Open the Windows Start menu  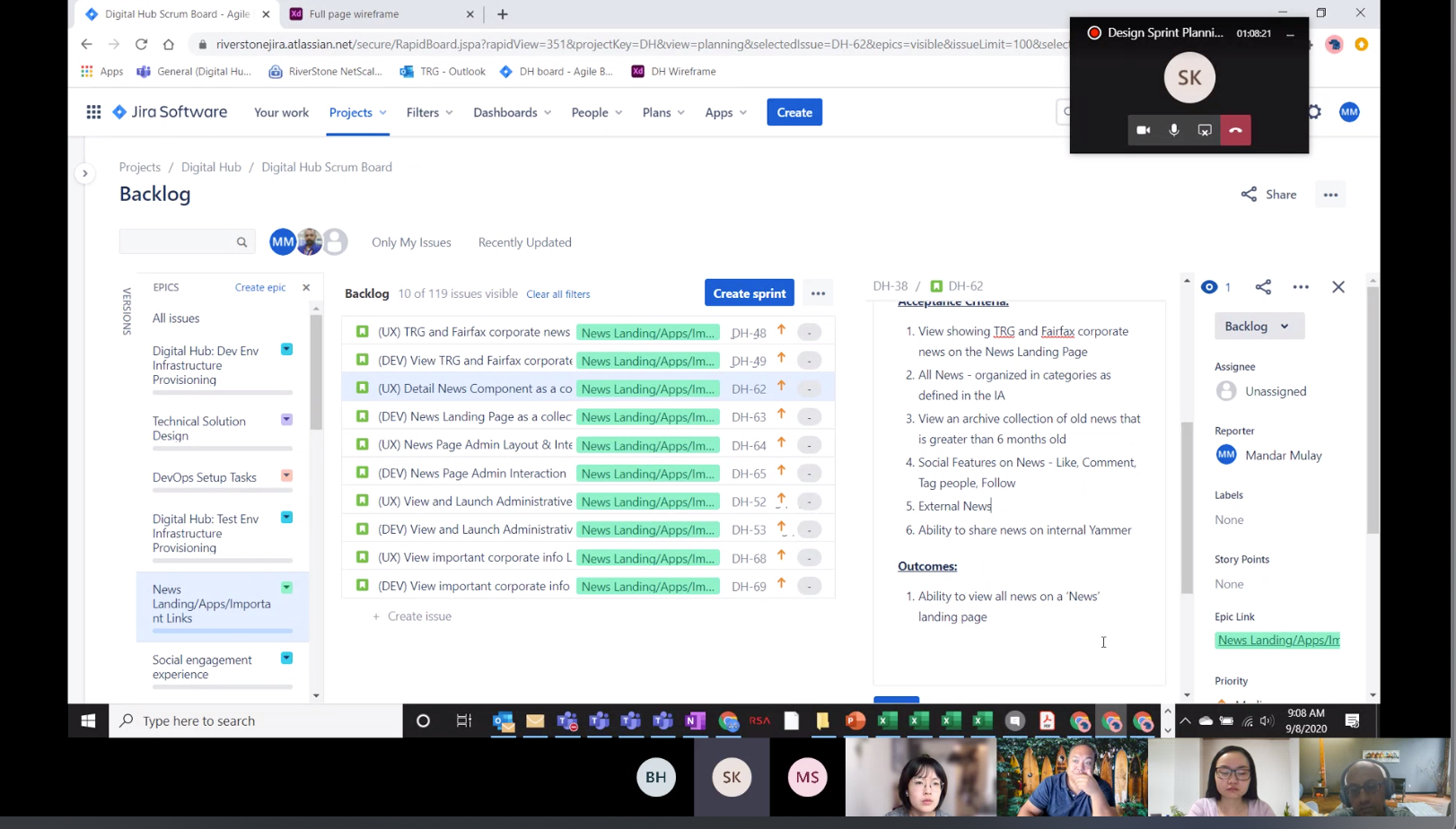tap(88, 720)
